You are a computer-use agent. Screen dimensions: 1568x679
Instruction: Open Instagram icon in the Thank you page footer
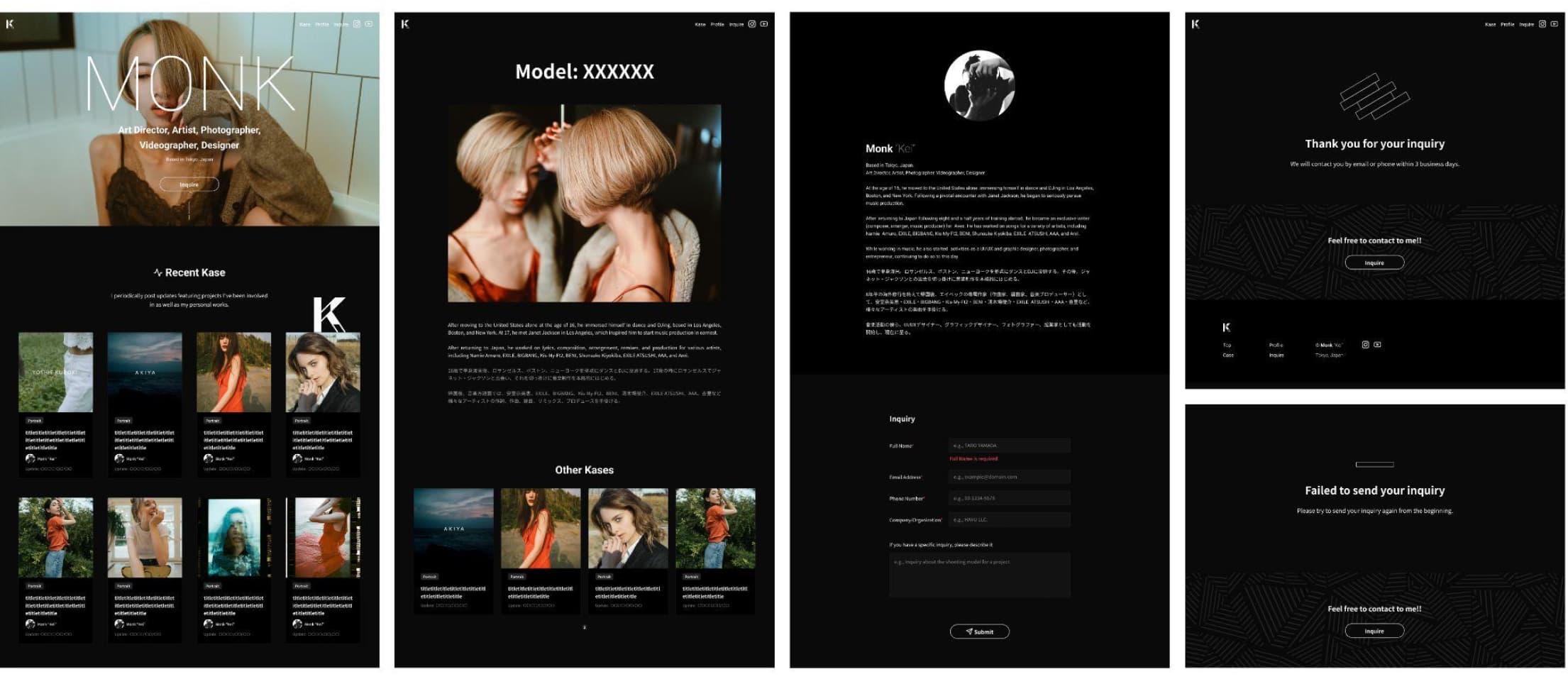coord(1365,345)
